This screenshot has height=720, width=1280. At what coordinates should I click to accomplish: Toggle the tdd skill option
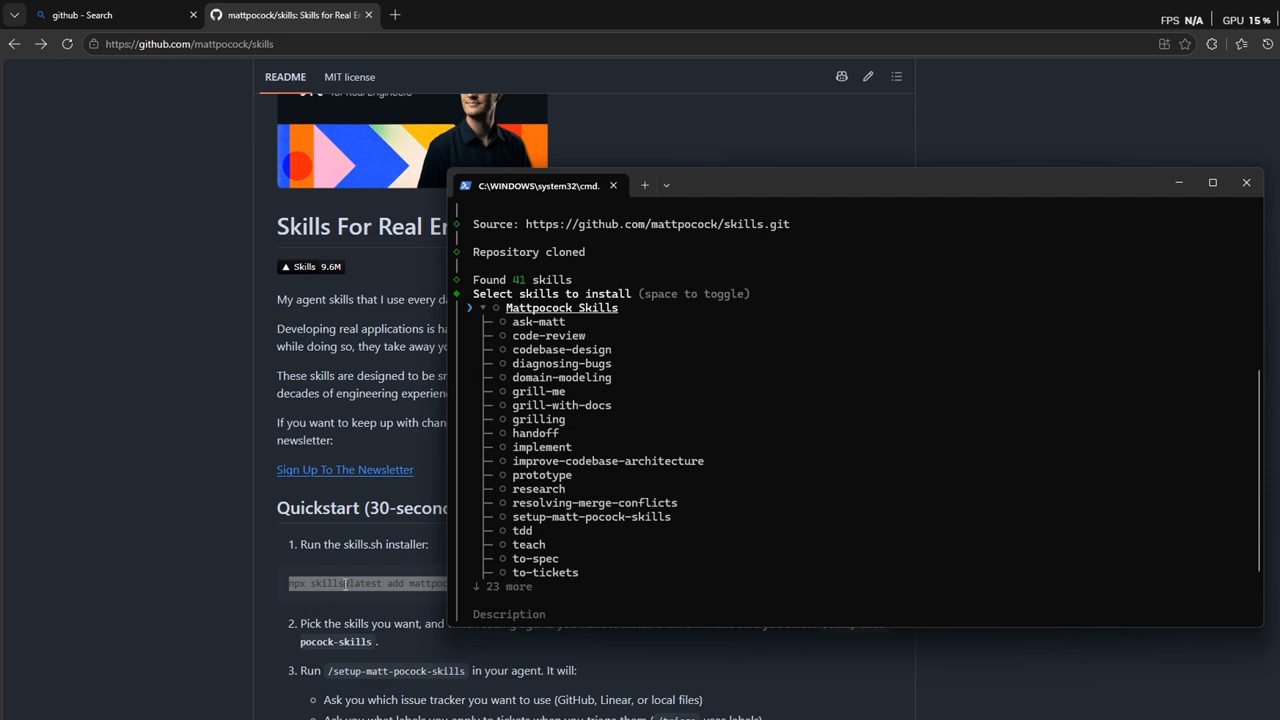point(503,531)
